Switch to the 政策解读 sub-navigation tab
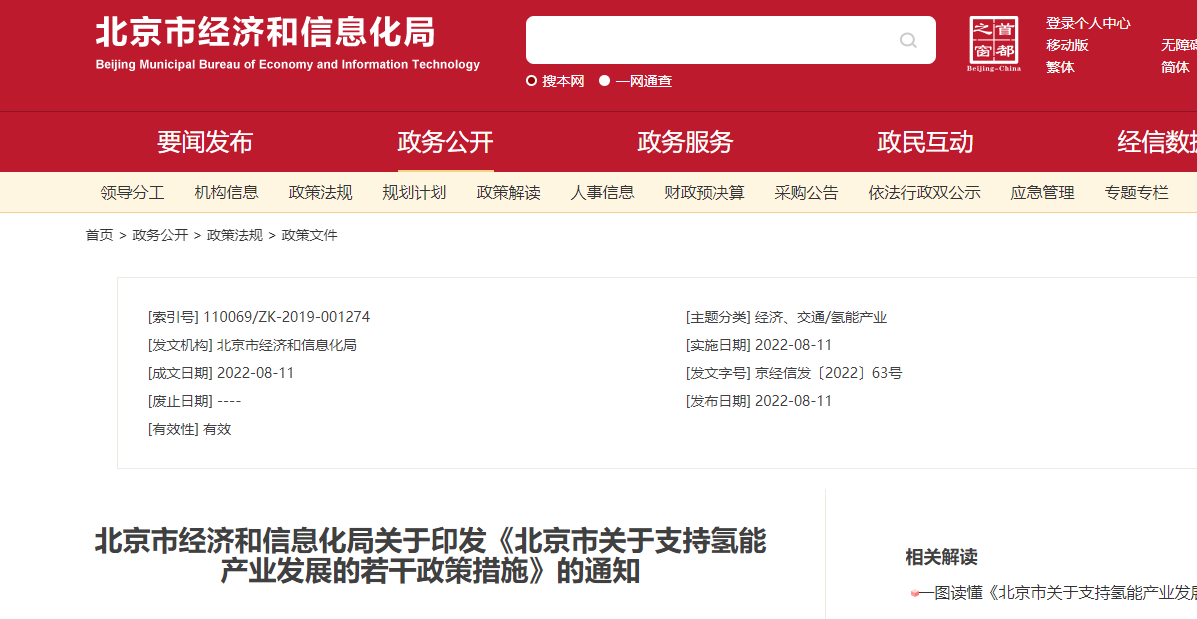 coord(508,193)
